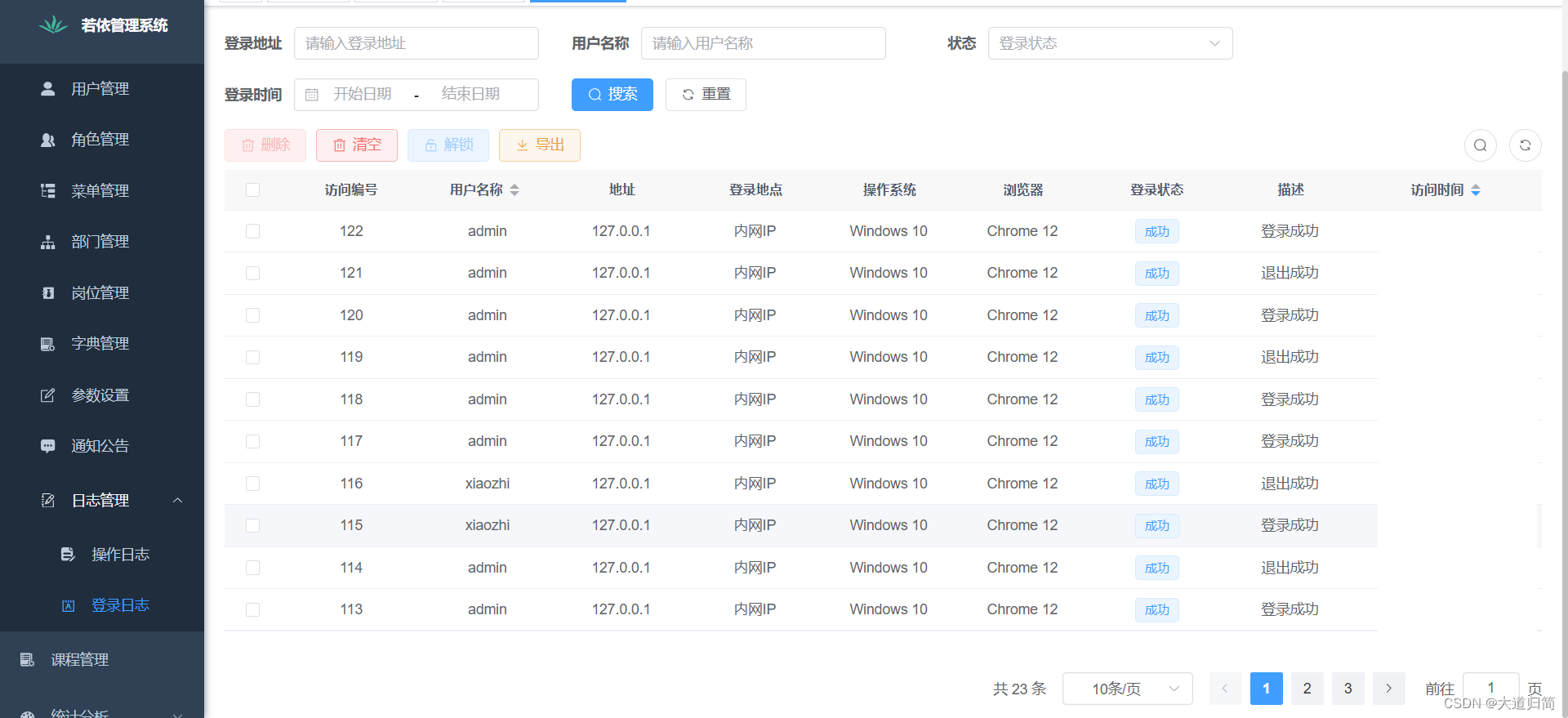Check the row with 访问编号 121
1568x718 pixels.
point(253,273)
